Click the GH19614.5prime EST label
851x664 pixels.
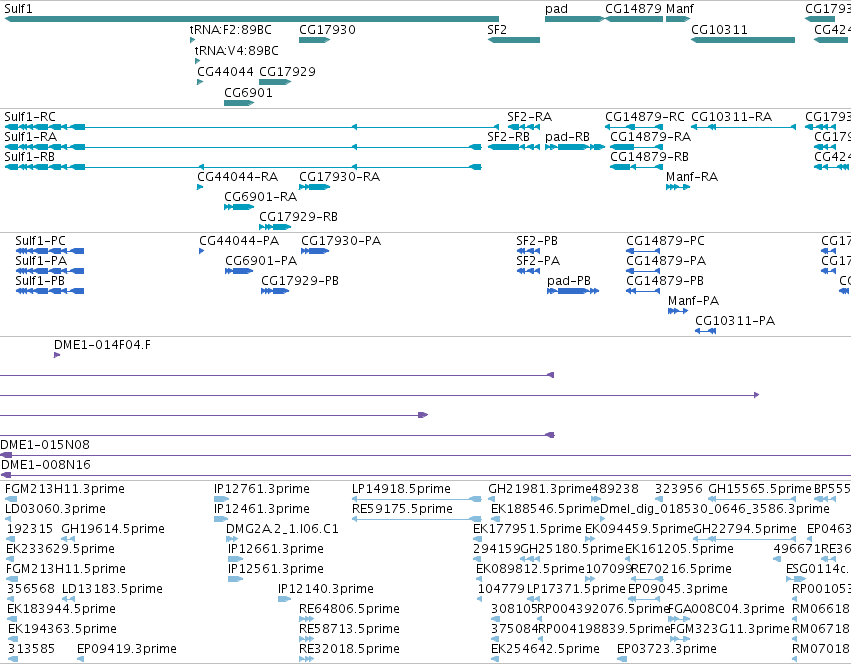tap(113, 529)
